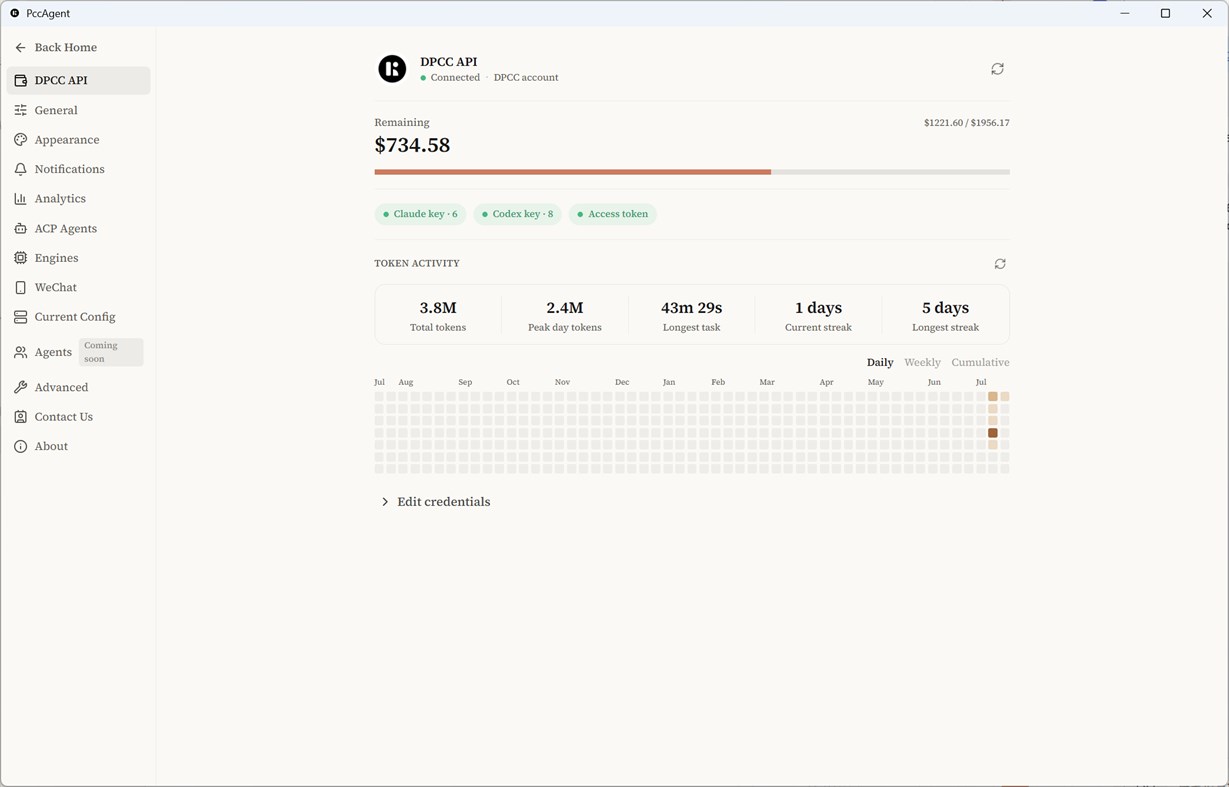The width and height of the screenshot is (1229, 787).
Task: Select the Daily activity view
Action: coord(880,362)
